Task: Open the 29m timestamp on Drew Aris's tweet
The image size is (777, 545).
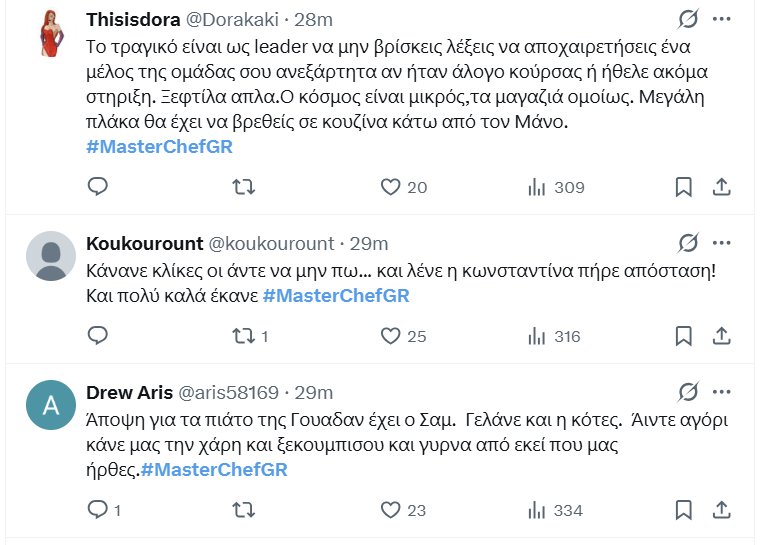Action: click(x=315, y=392)
